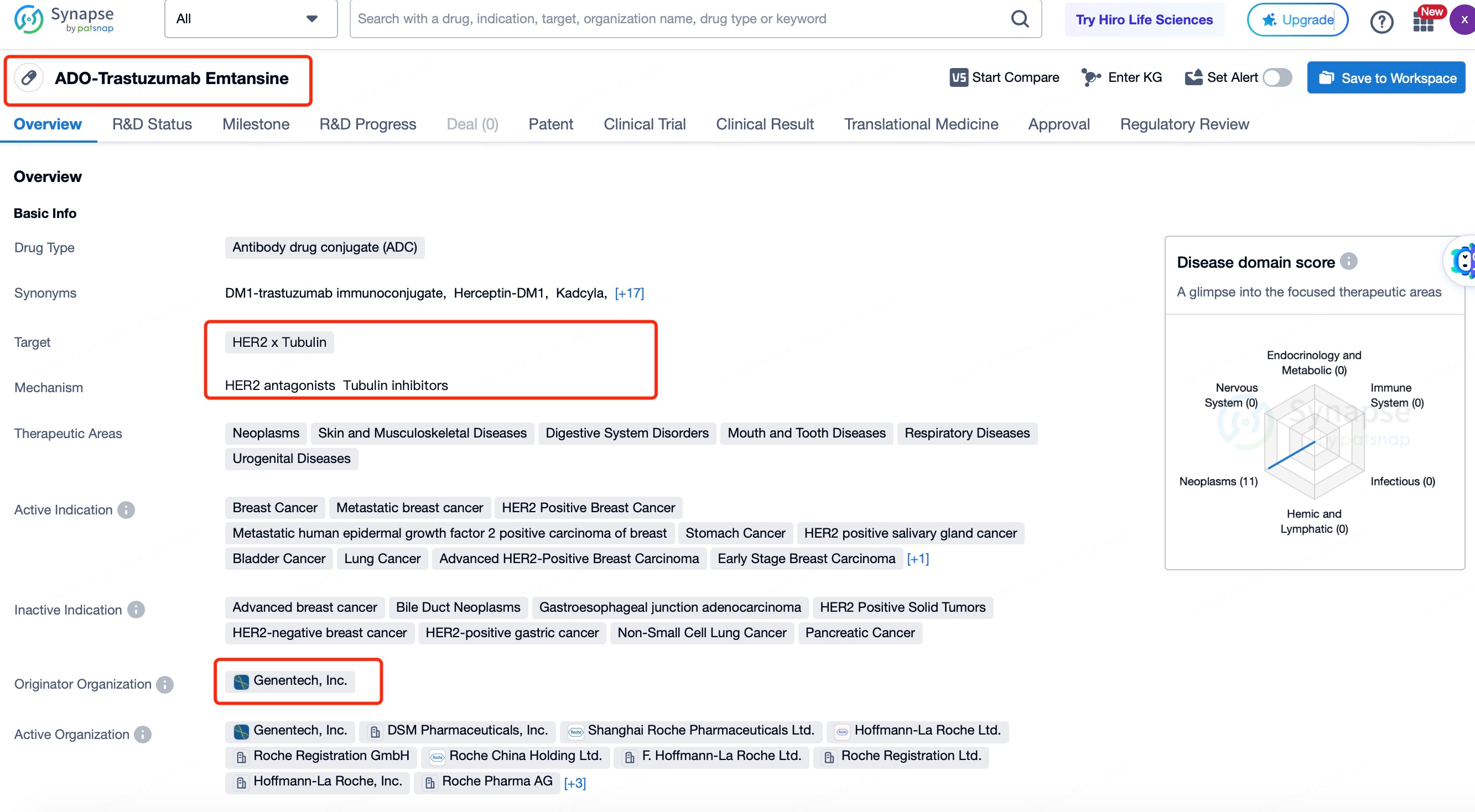Image resolution: width=1475 pixels, height=812 pixels.
Task: Click the Try Hiro Life Sciences button
Action: pyautogui.click(x=1145, y=18)
